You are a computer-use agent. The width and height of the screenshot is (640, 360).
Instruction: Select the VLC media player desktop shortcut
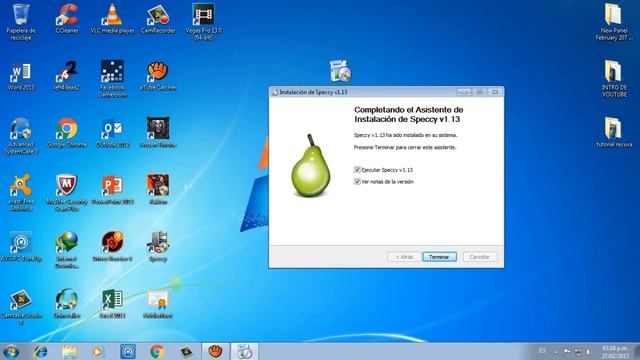[x=112, y=18]
